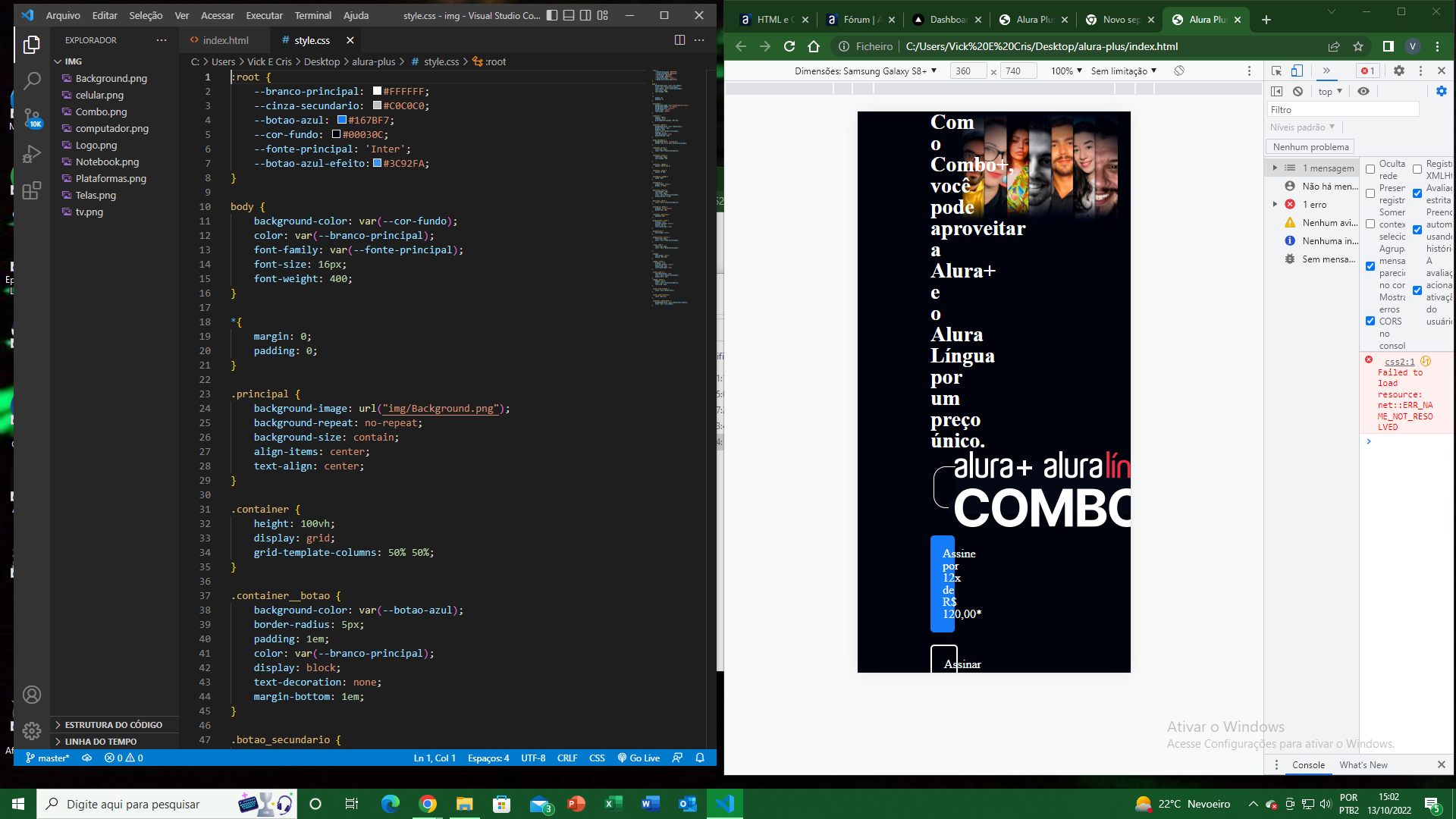Open DevTools settings gear in top toolbar

pos(1399,71)
